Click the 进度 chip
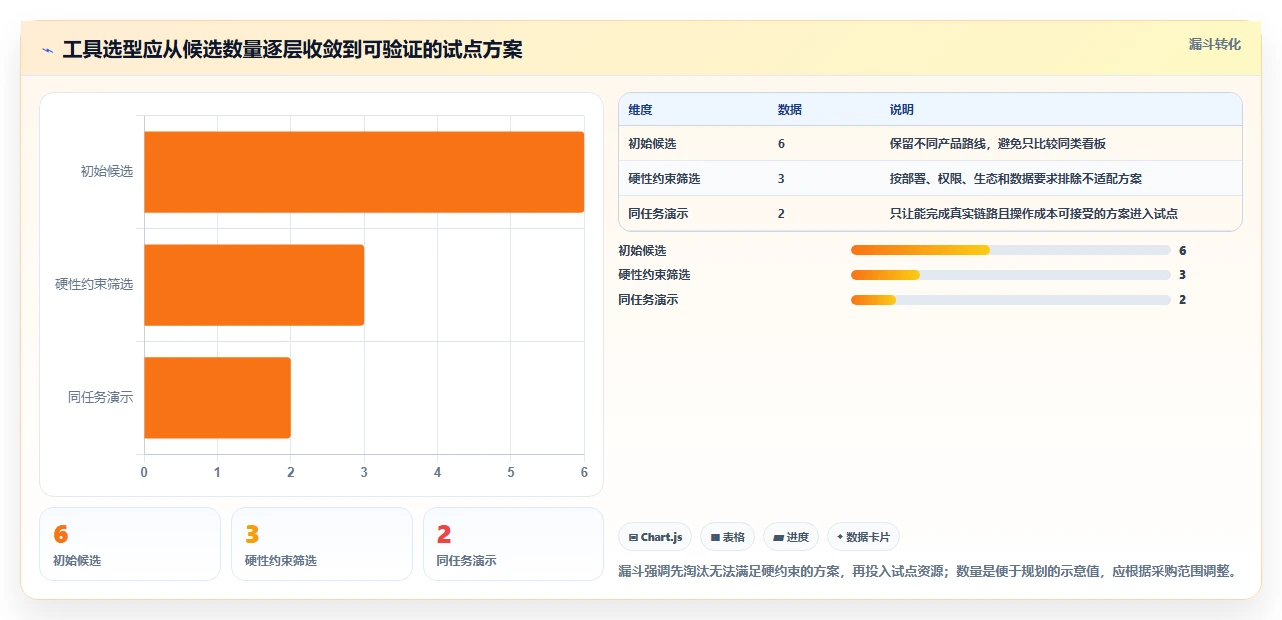Image resolution: width=1282 pixels, height=620 pixels. [x=791, y=537]
